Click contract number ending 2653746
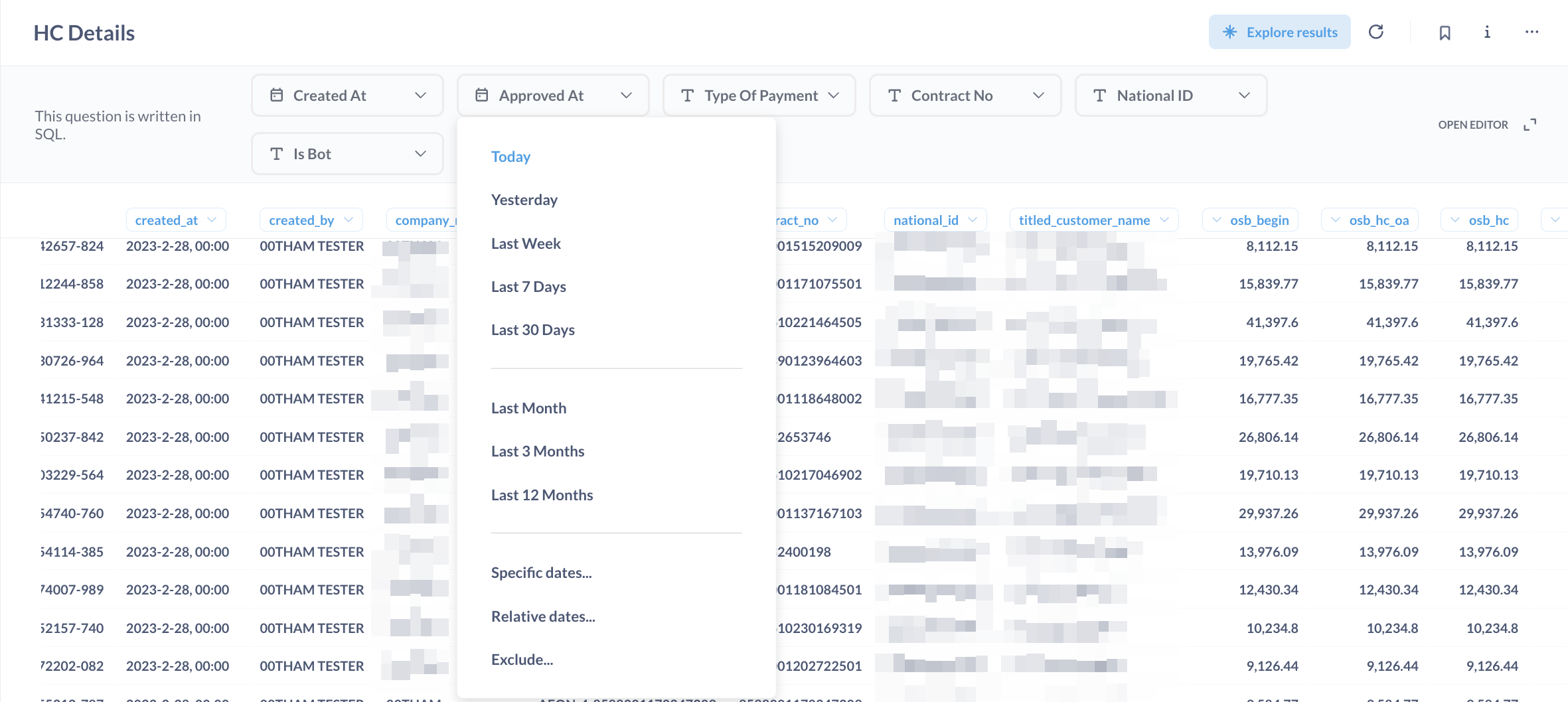 pos(805,437)
